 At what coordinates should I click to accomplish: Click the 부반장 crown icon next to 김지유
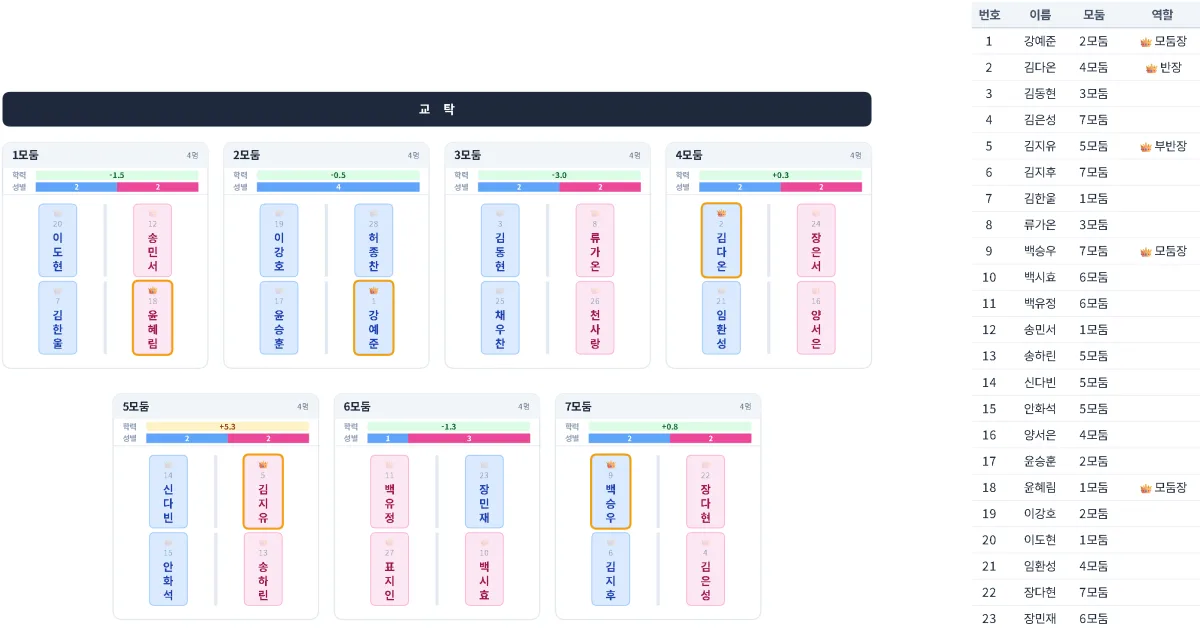(1145, 146)
